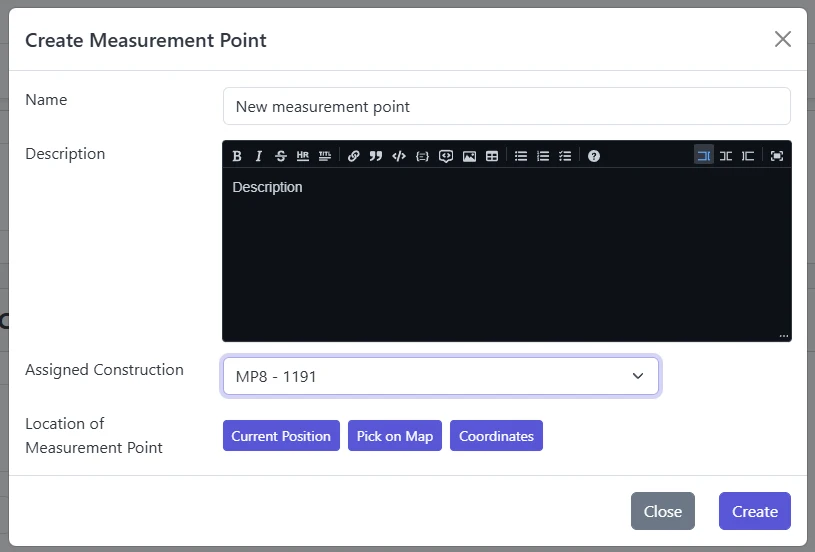
Task: Insert a title heading in editor
Action: pos(325,156)
